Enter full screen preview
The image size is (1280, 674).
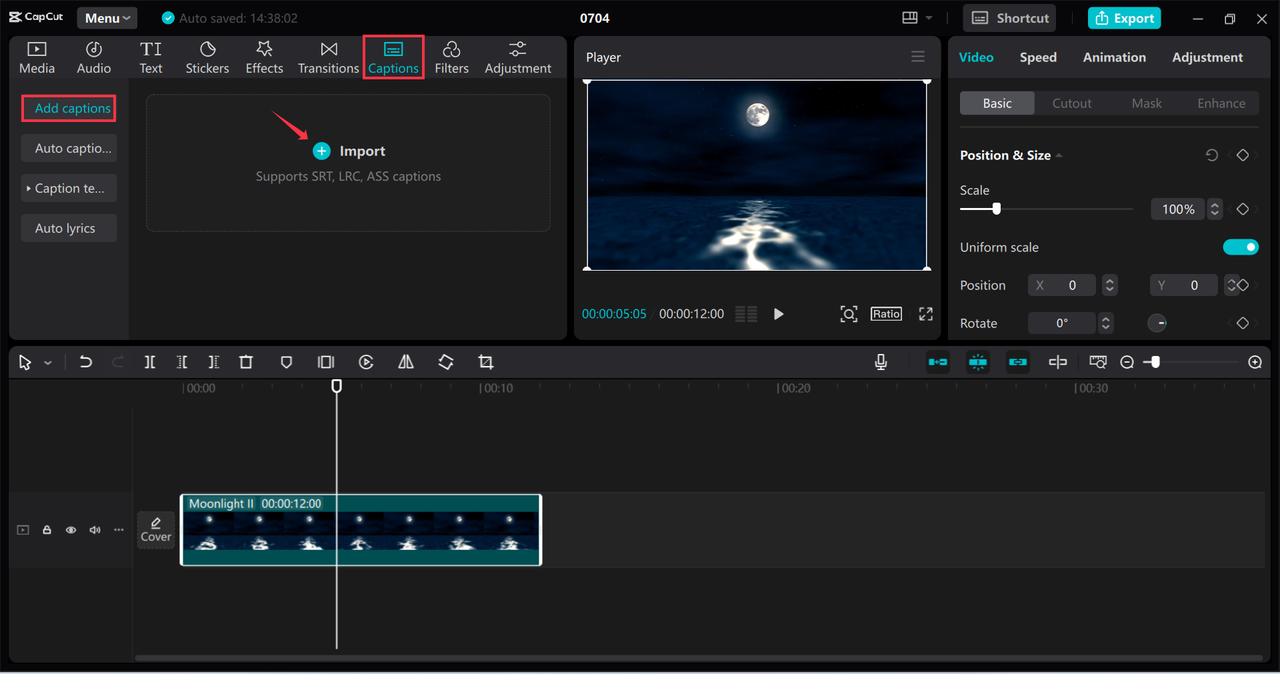(x=926, y=314)
